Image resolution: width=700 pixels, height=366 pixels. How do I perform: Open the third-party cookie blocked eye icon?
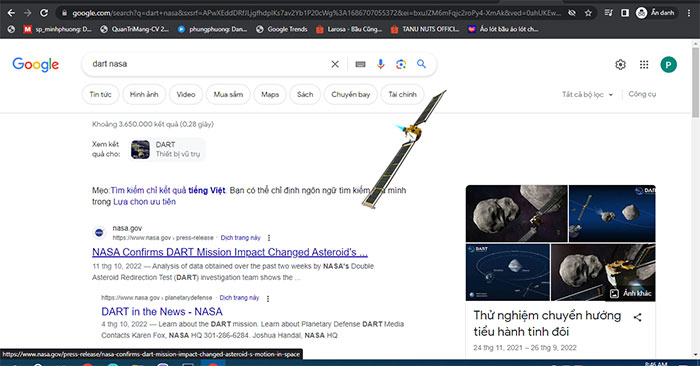(x=572, y=13)
